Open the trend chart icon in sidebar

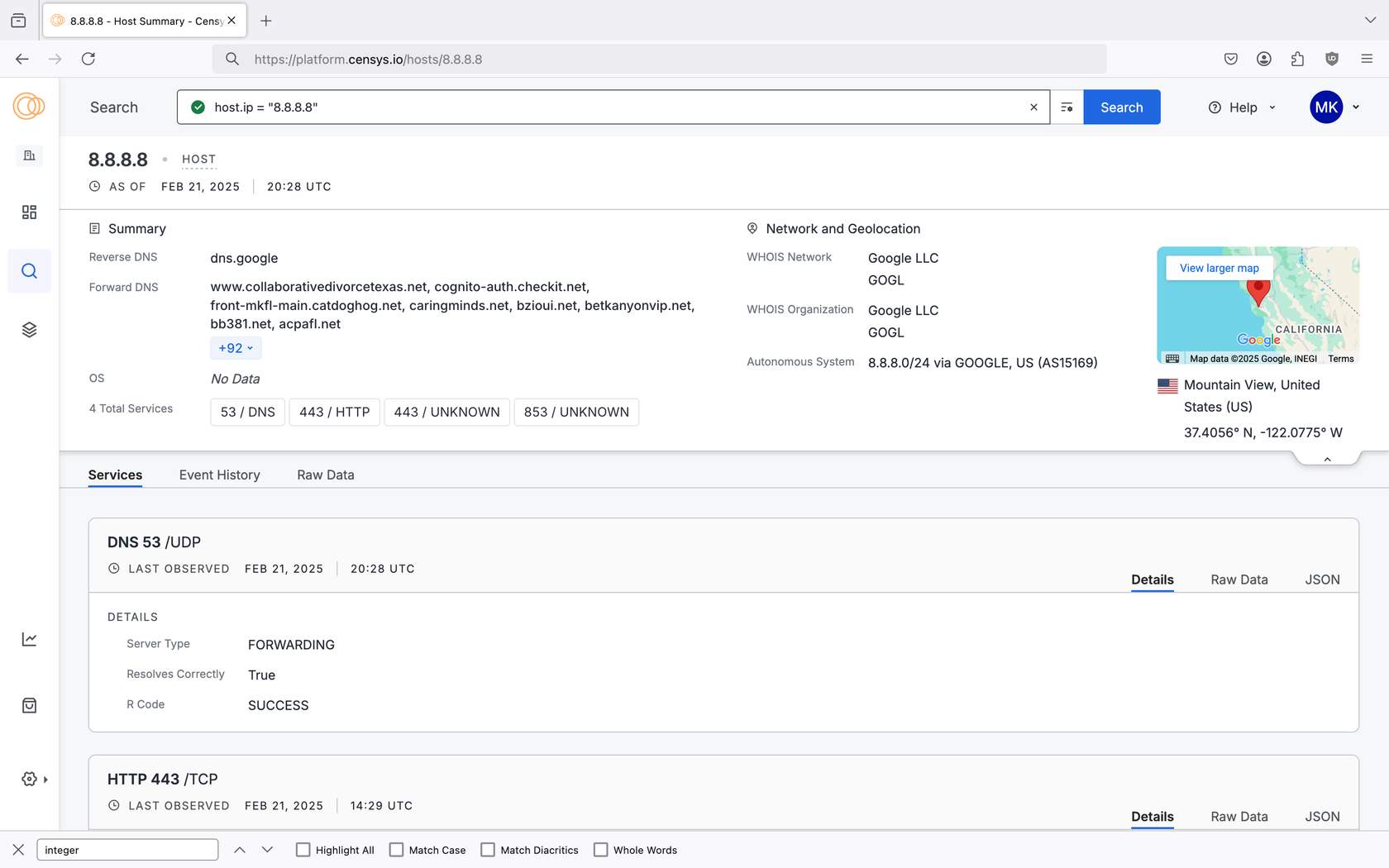(29, 639)
